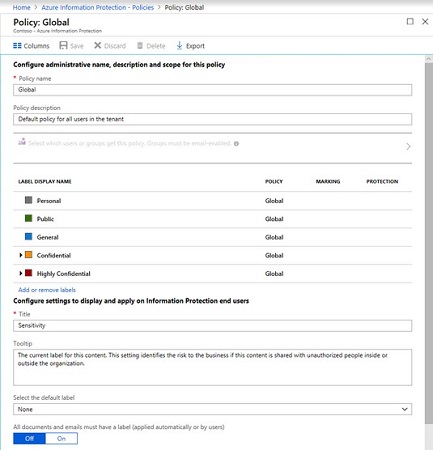Export the policy

click(x=190, y=46)
